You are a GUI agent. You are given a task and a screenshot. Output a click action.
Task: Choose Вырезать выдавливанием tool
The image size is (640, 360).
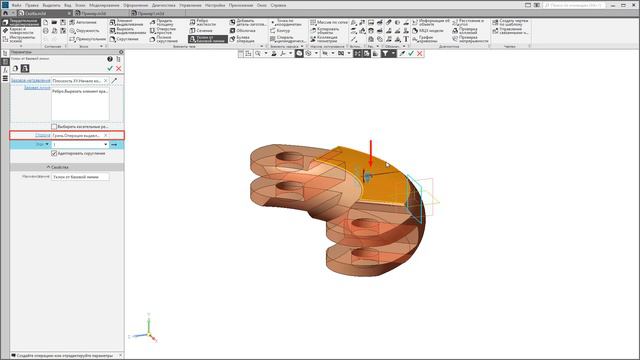coord(128,31)
